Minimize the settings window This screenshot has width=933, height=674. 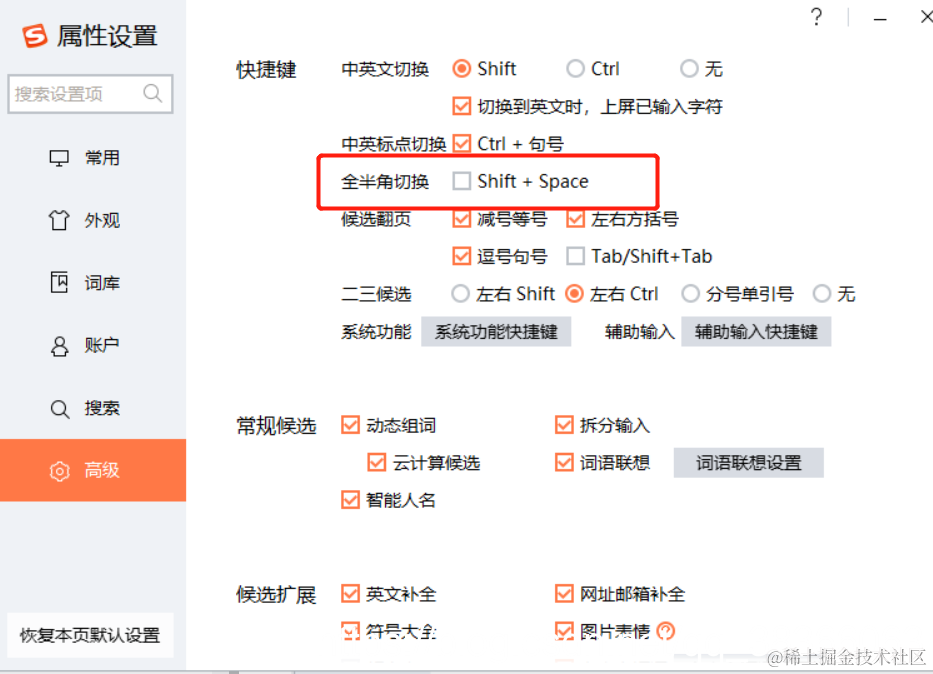coord(880,19)
